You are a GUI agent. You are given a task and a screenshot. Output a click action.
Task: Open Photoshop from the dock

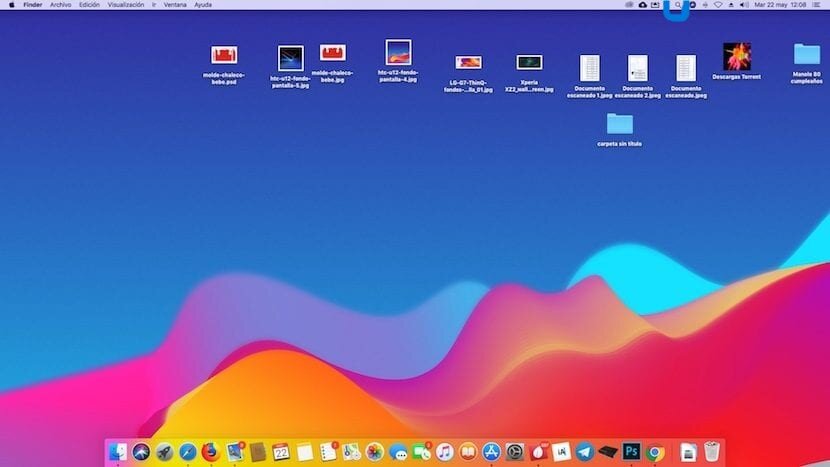(631, 452)
